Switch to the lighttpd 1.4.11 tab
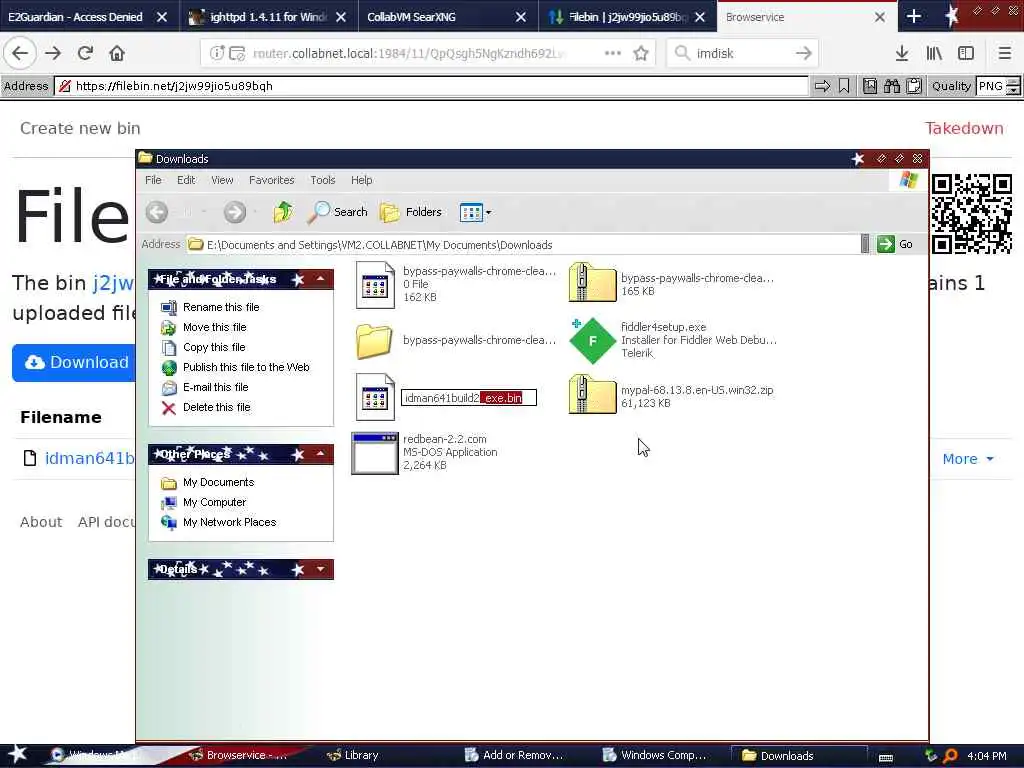Image resolution: width=1024 pixels, height=768 pixels. pos(268,17)
